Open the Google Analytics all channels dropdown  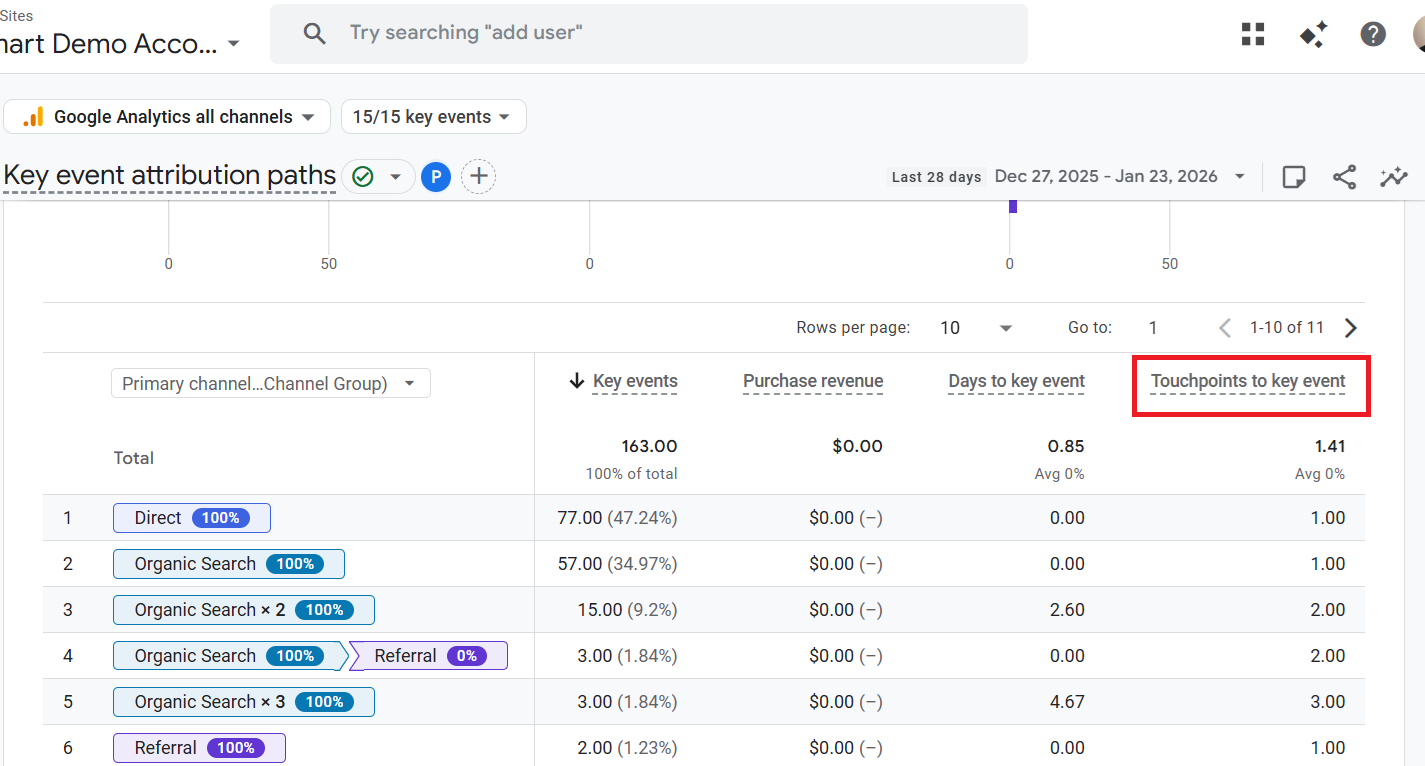point(167,117)
